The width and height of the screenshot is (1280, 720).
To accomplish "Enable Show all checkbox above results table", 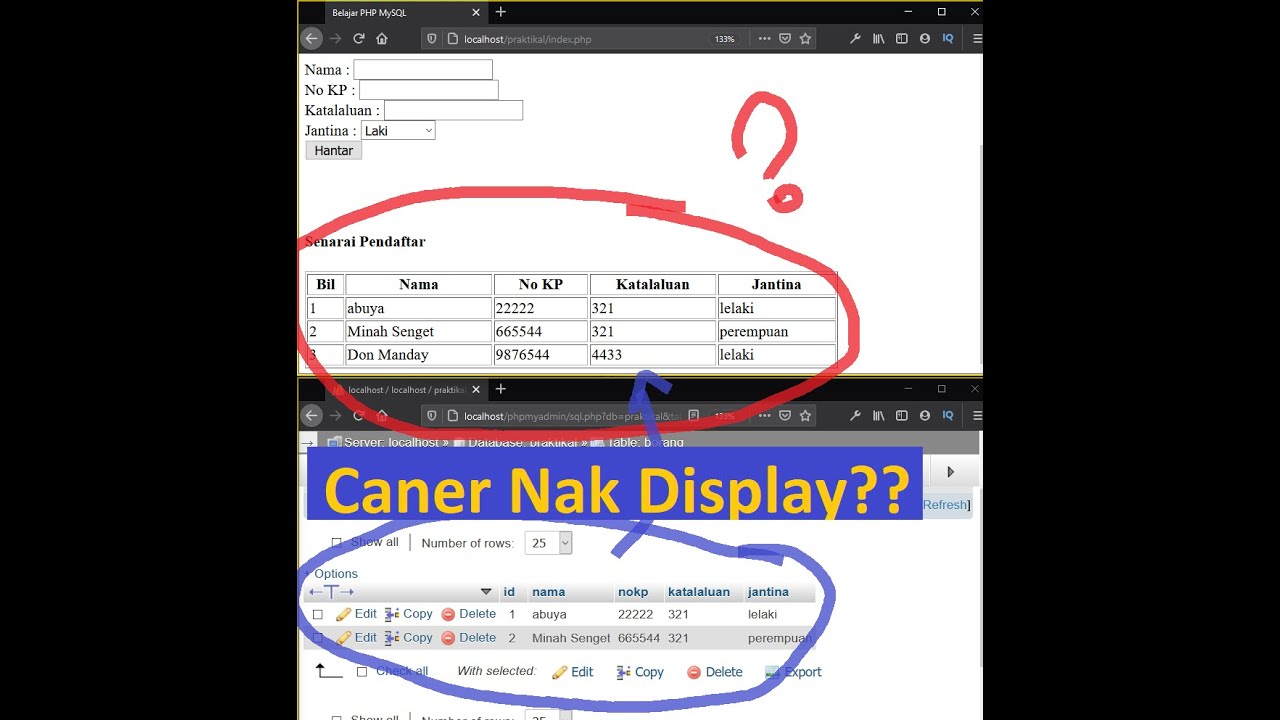I will pyautogui.click(x=337, y=543).
